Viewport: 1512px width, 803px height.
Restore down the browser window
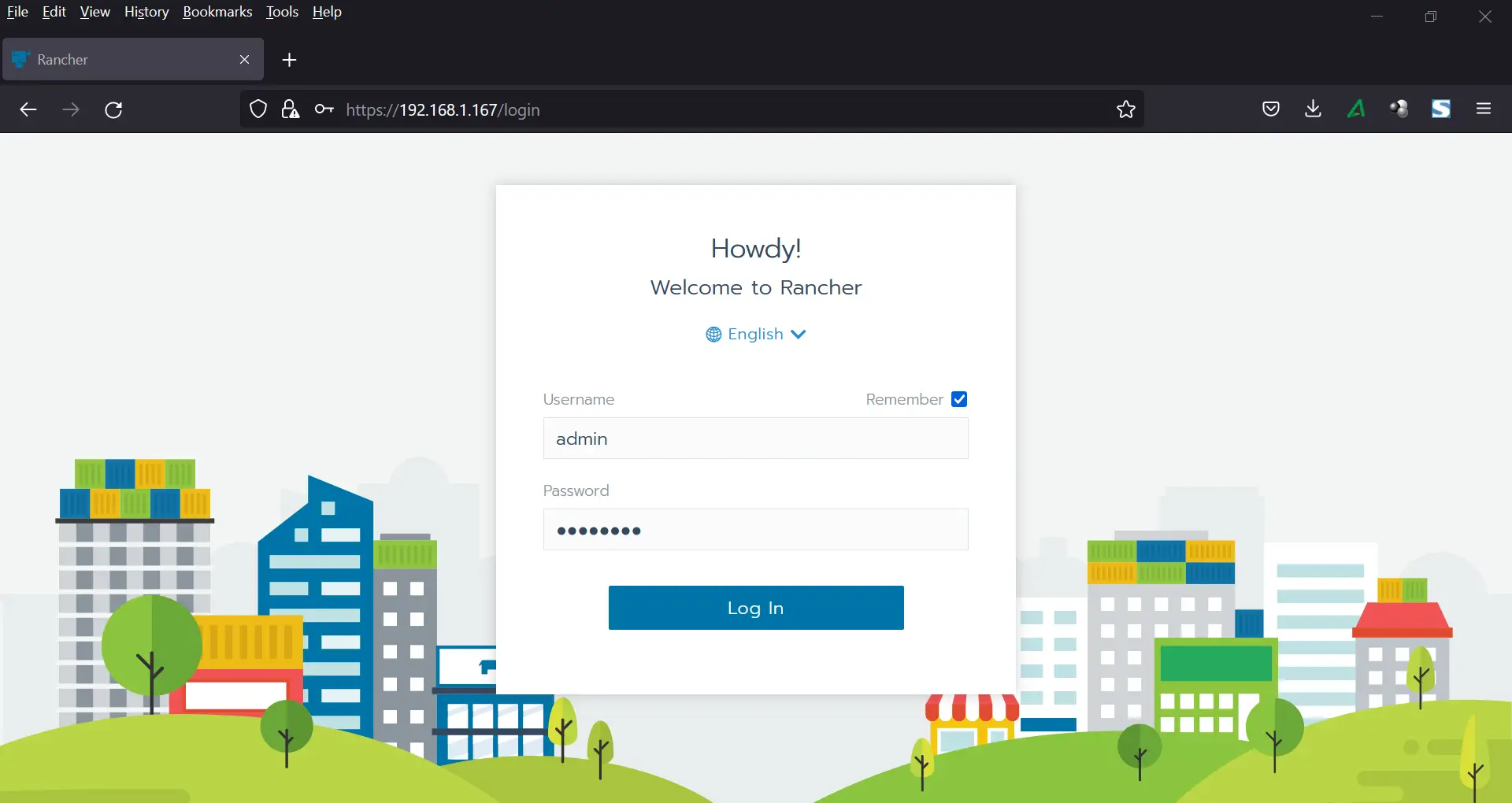coord(1431,17)
